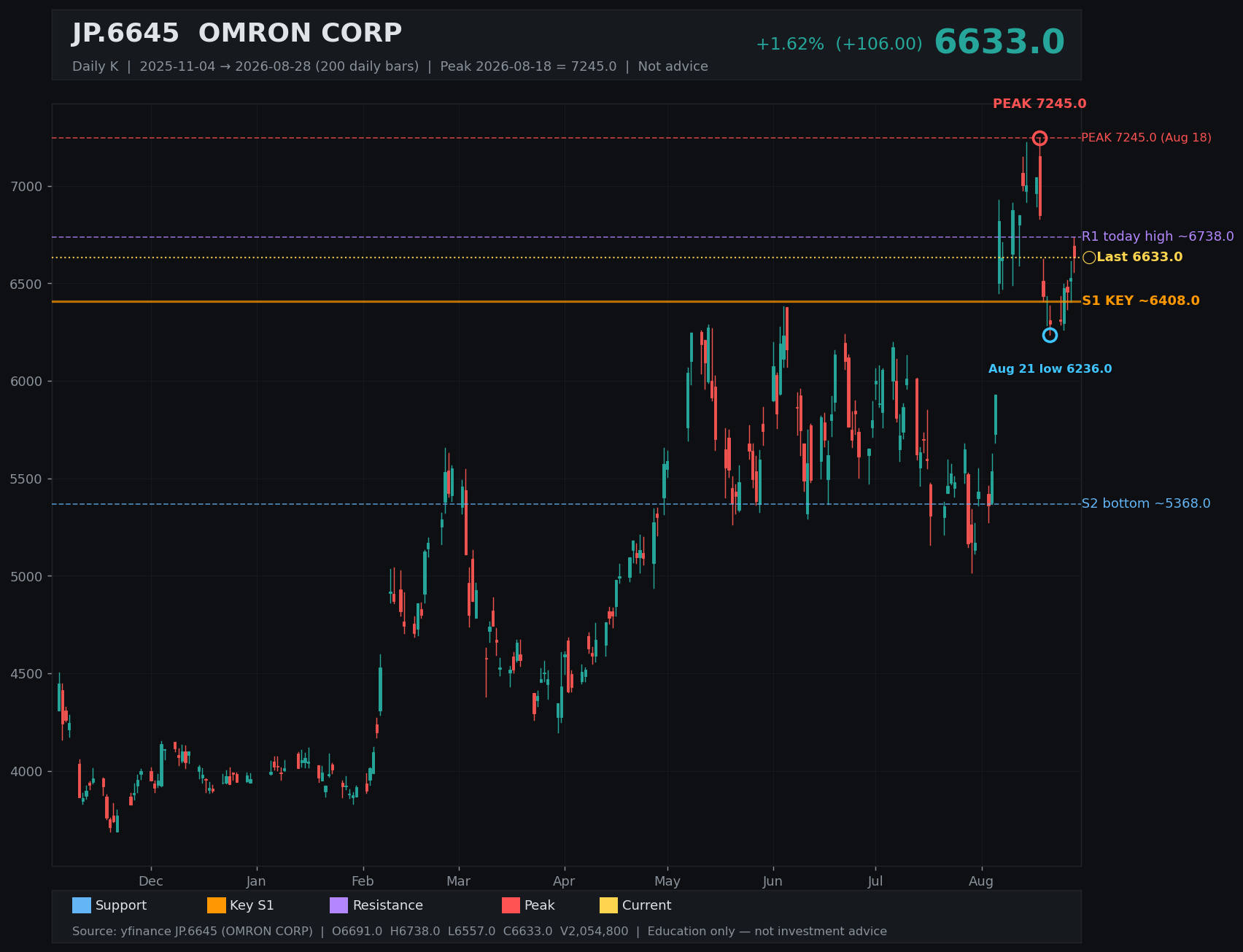
Task: Click the yellow circle beside Last 6633.0
Action: (x=1089, y=258)
